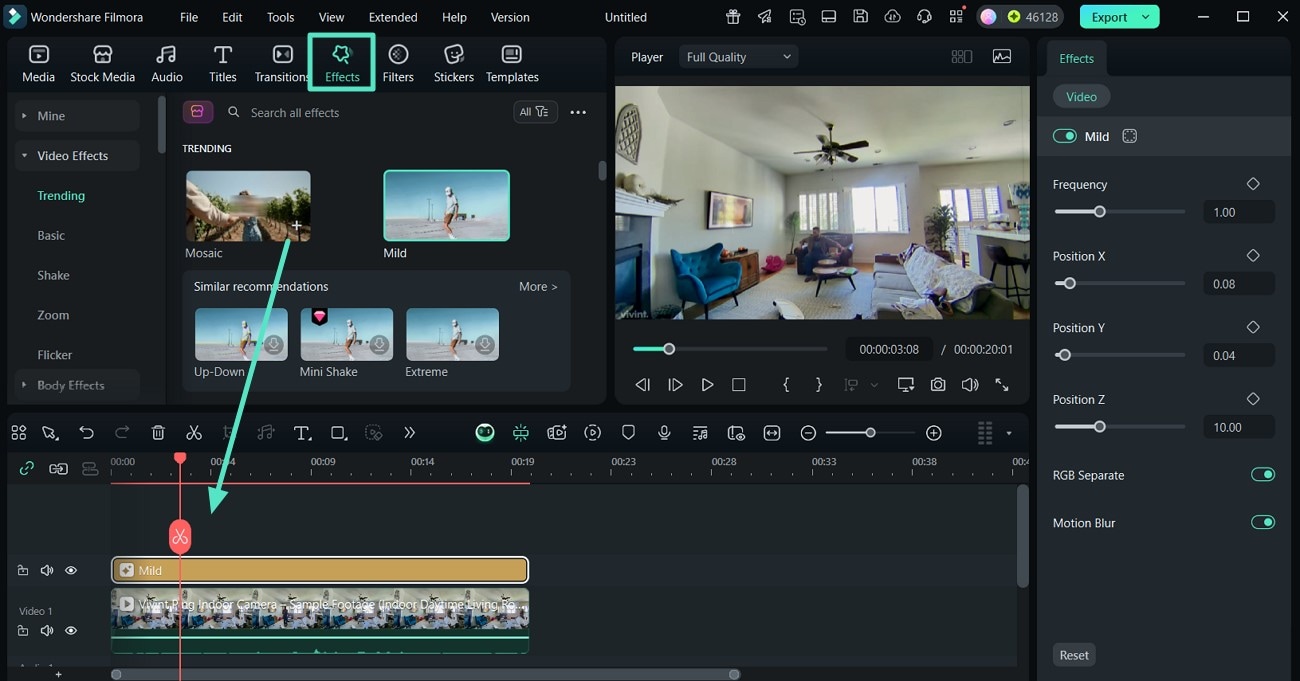The height and width of the screenshot is (681, 1300).
Task: Open the Extended menu
Action: click(393, 17)
